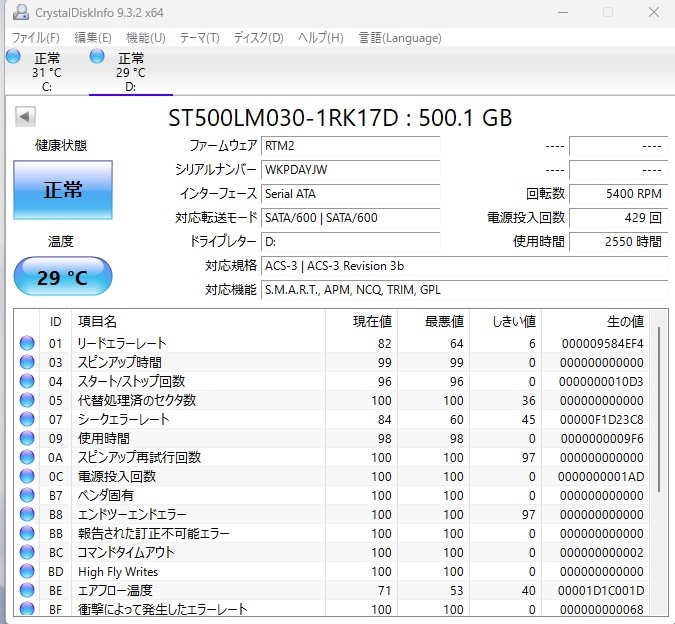Image resolution: width=675 pixels, height=624 pixels.
Task: Select the D: drive tab at 29 °C
Action: 131,71
